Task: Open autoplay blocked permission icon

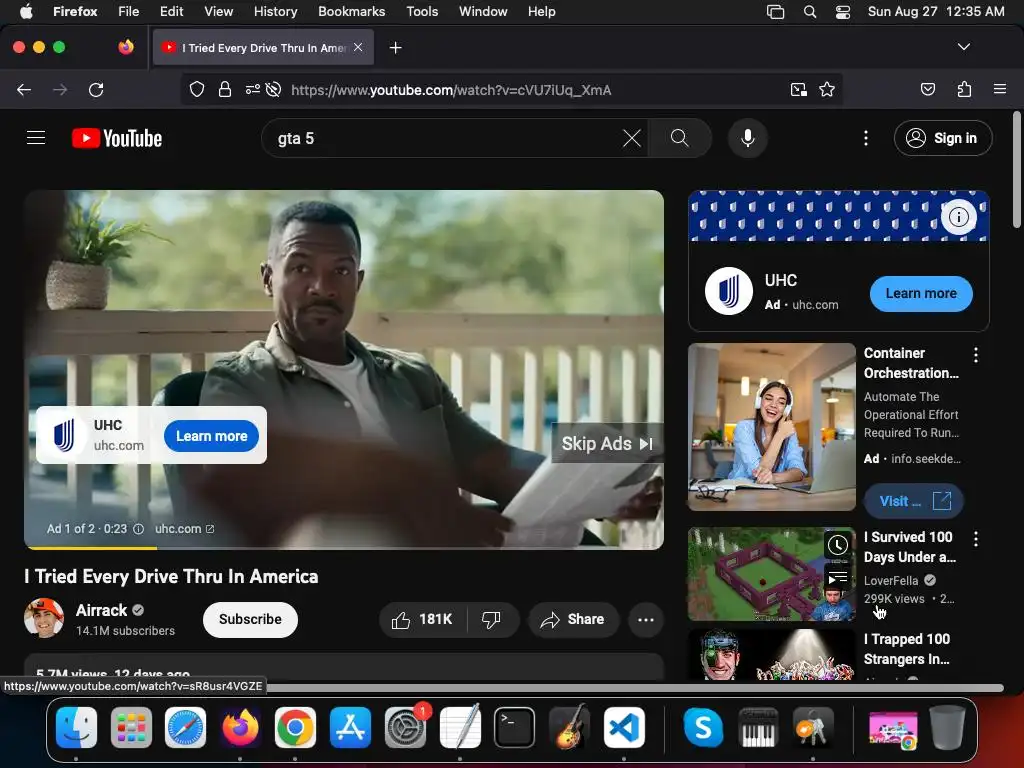Action: [x=274, y=89]
